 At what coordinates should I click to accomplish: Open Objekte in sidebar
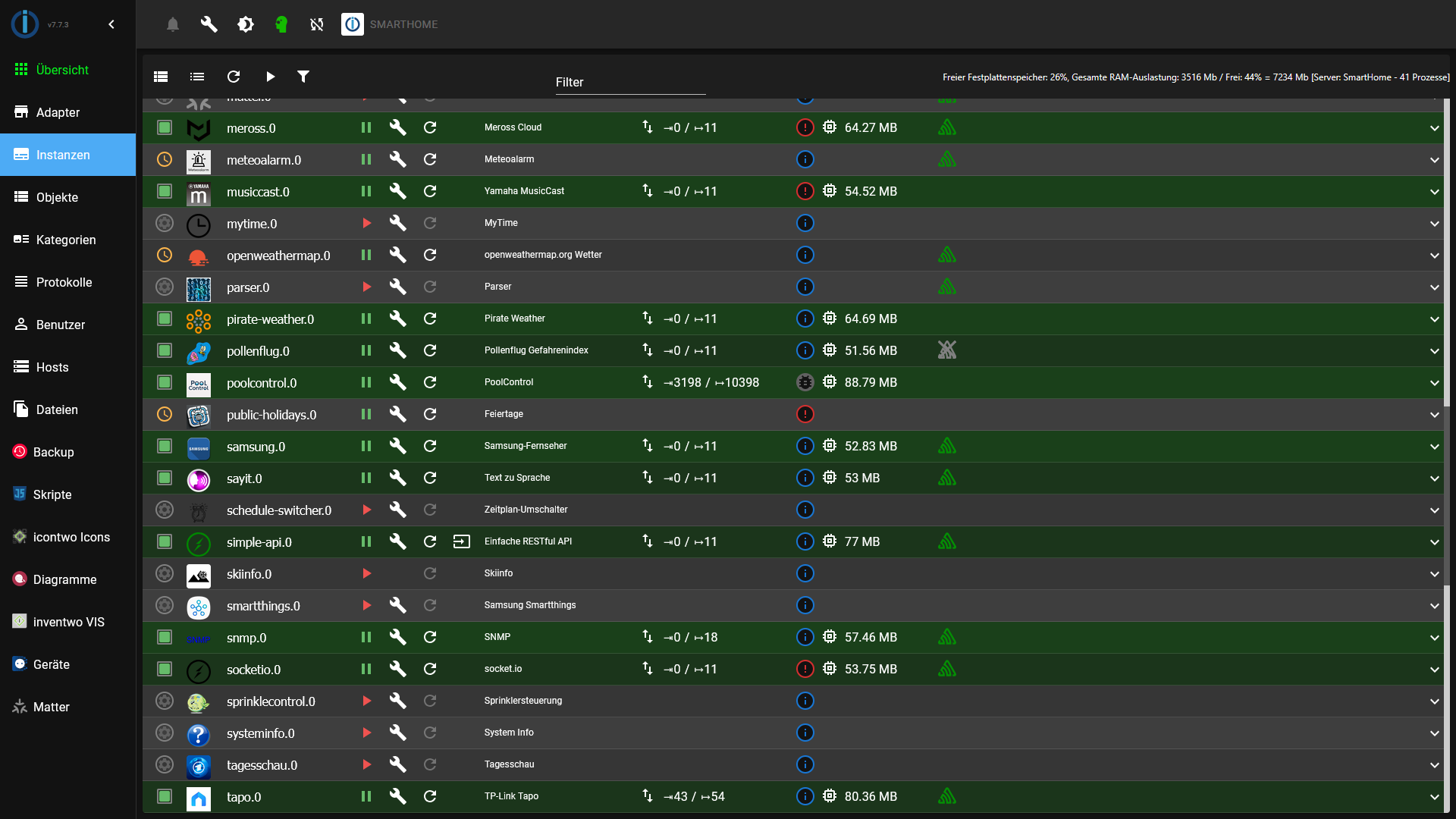(x=57, y=197)
